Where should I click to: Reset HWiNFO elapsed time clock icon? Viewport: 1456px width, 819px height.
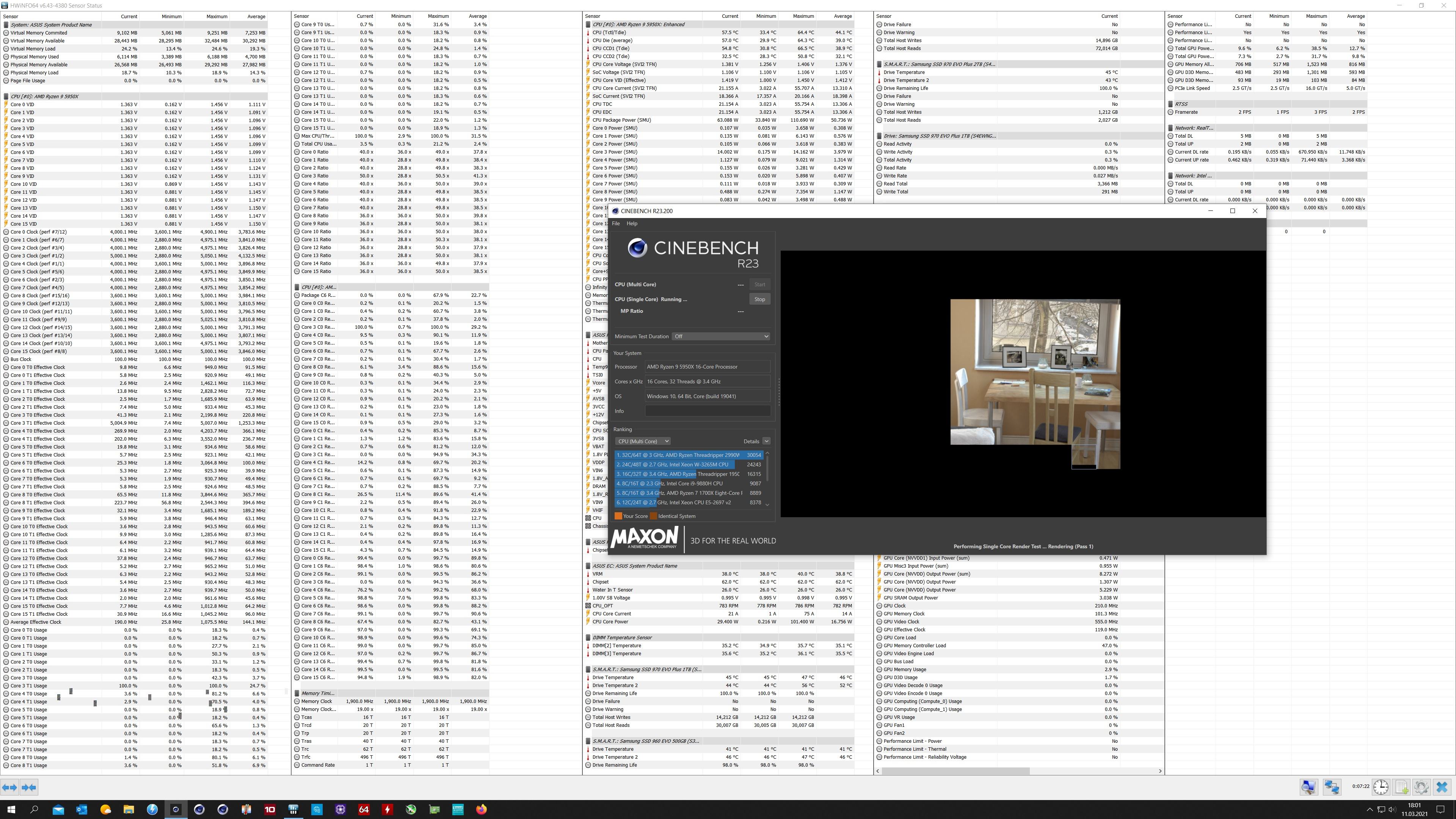click(x=1381, y=787)
